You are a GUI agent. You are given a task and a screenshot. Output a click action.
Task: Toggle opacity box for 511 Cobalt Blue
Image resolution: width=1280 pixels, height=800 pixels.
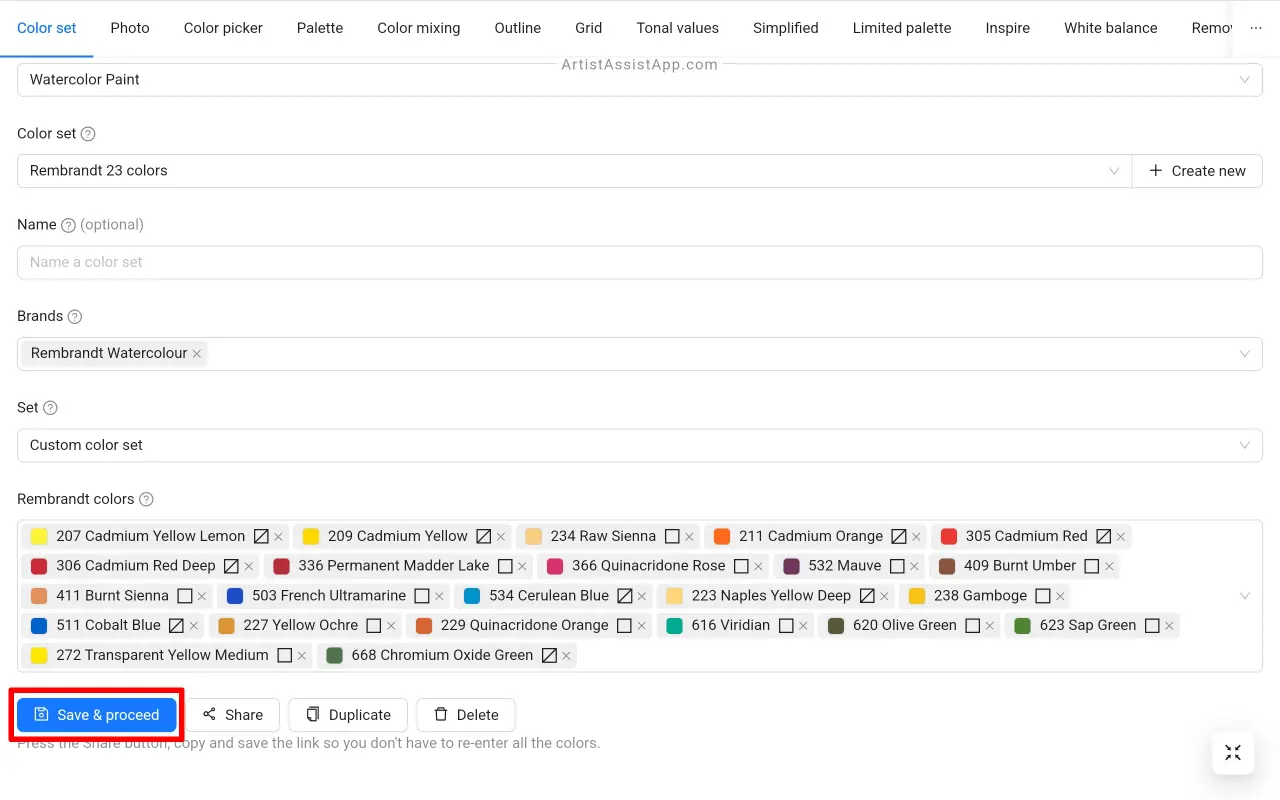pyautogui.click(x=176, y=626)
